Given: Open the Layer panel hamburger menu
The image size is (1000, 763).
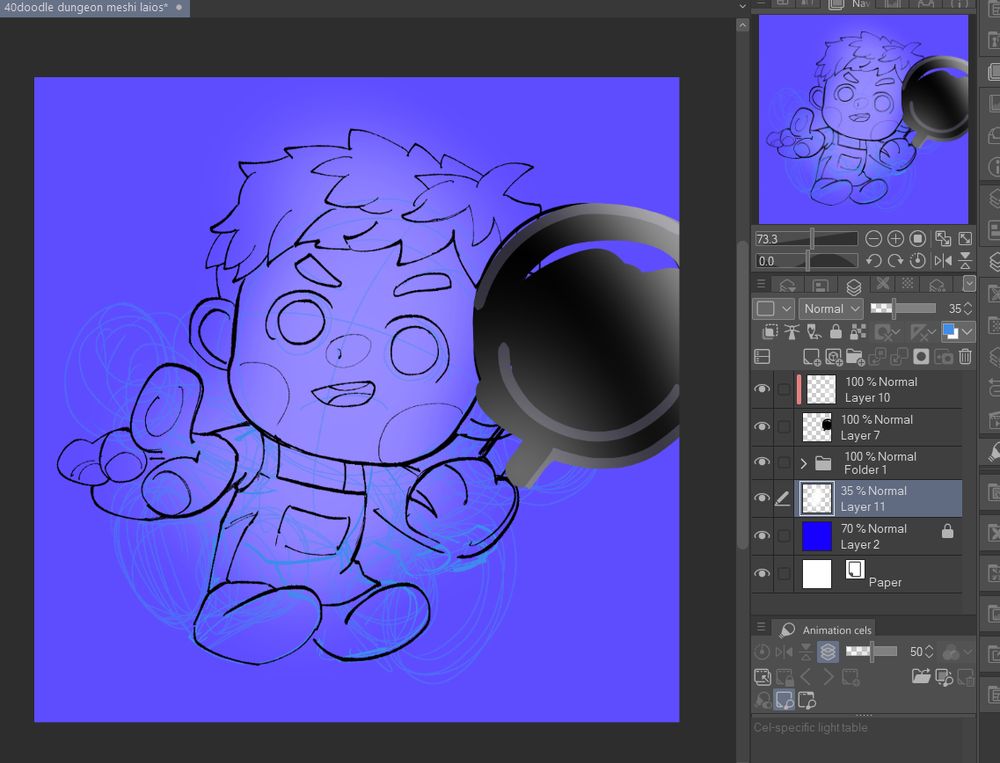Looking at the screenshot, I should tap(761, 284).
